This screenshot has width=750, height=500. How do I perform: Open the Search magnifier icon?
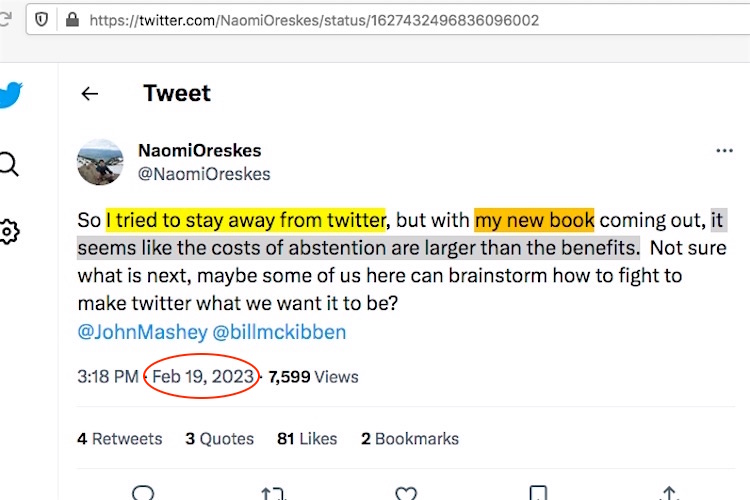(x=8, y=165)
